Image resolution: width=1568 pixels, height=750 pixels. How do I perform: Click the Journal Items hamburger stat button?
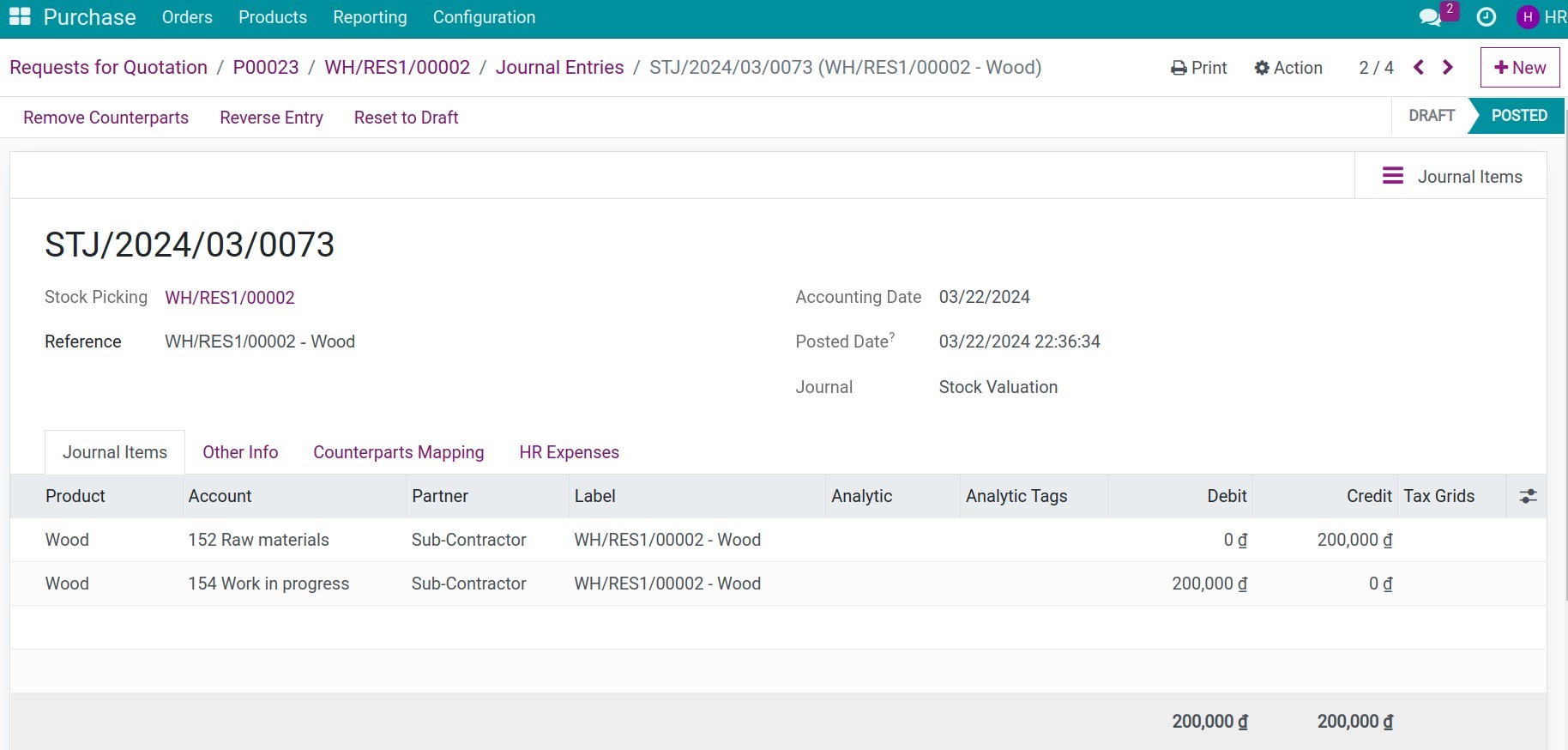coord(1451,176)
